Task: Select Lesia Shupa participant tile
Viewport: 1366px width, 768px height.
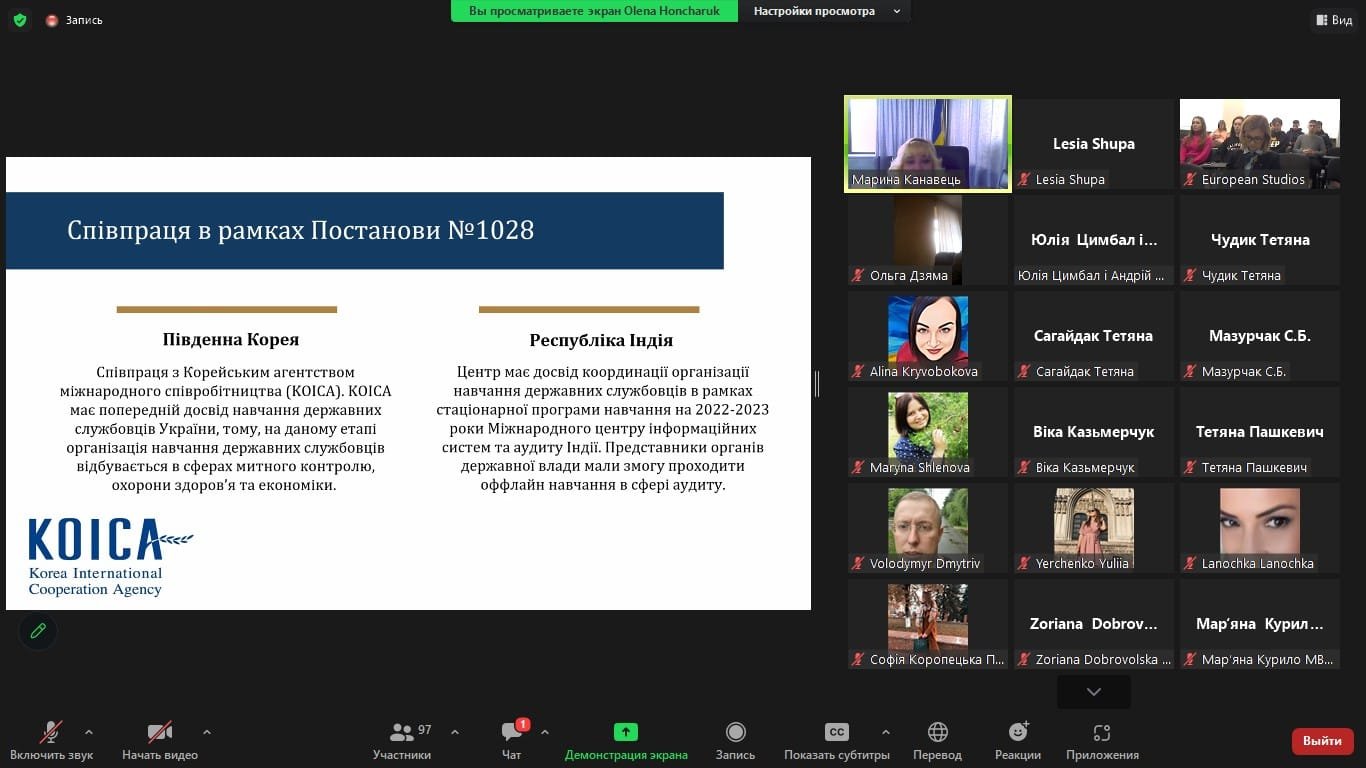Action: click(x=1094, y=144)
